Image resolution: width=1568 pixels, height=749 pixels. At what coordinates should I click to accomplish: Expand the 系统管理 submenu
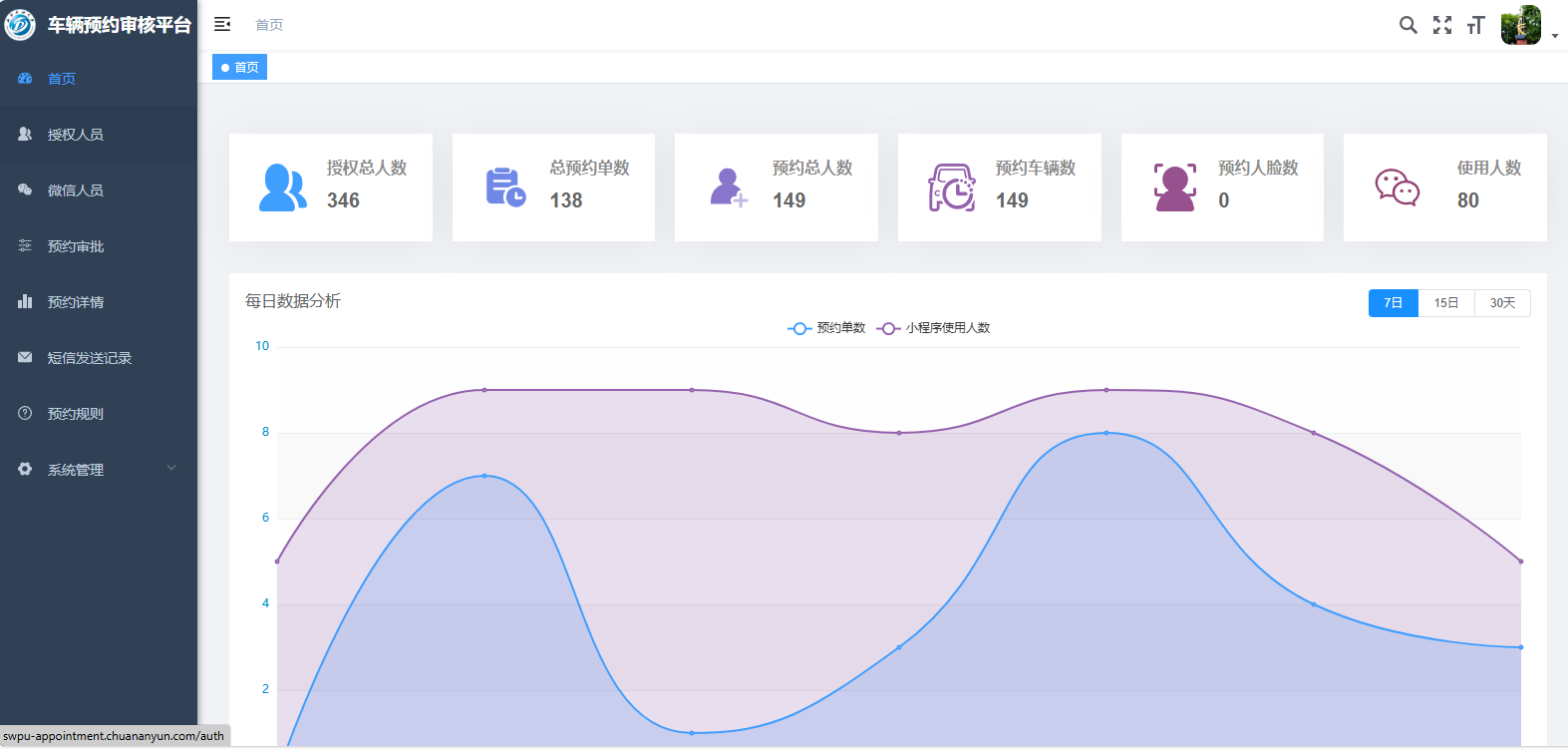(x=99, y=469)
